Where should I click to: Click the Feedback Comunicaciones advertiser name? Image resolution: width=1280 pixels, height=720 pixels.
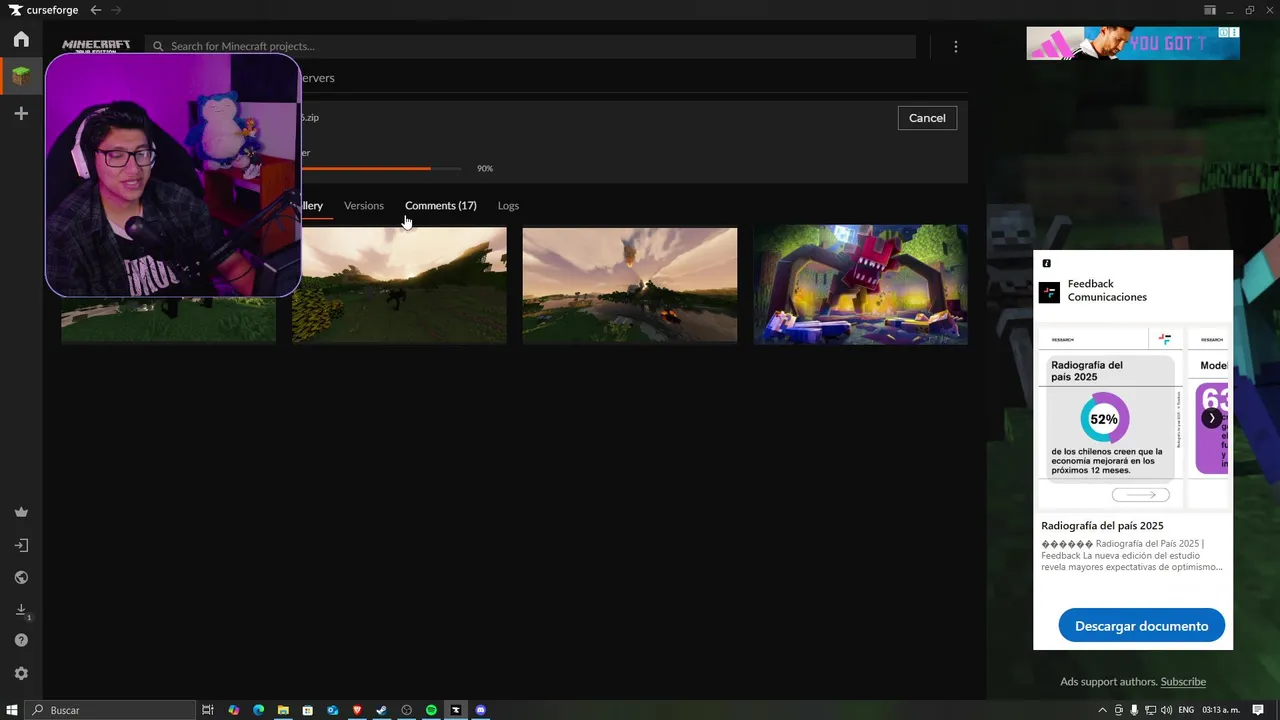click(x=1107, y=290)
